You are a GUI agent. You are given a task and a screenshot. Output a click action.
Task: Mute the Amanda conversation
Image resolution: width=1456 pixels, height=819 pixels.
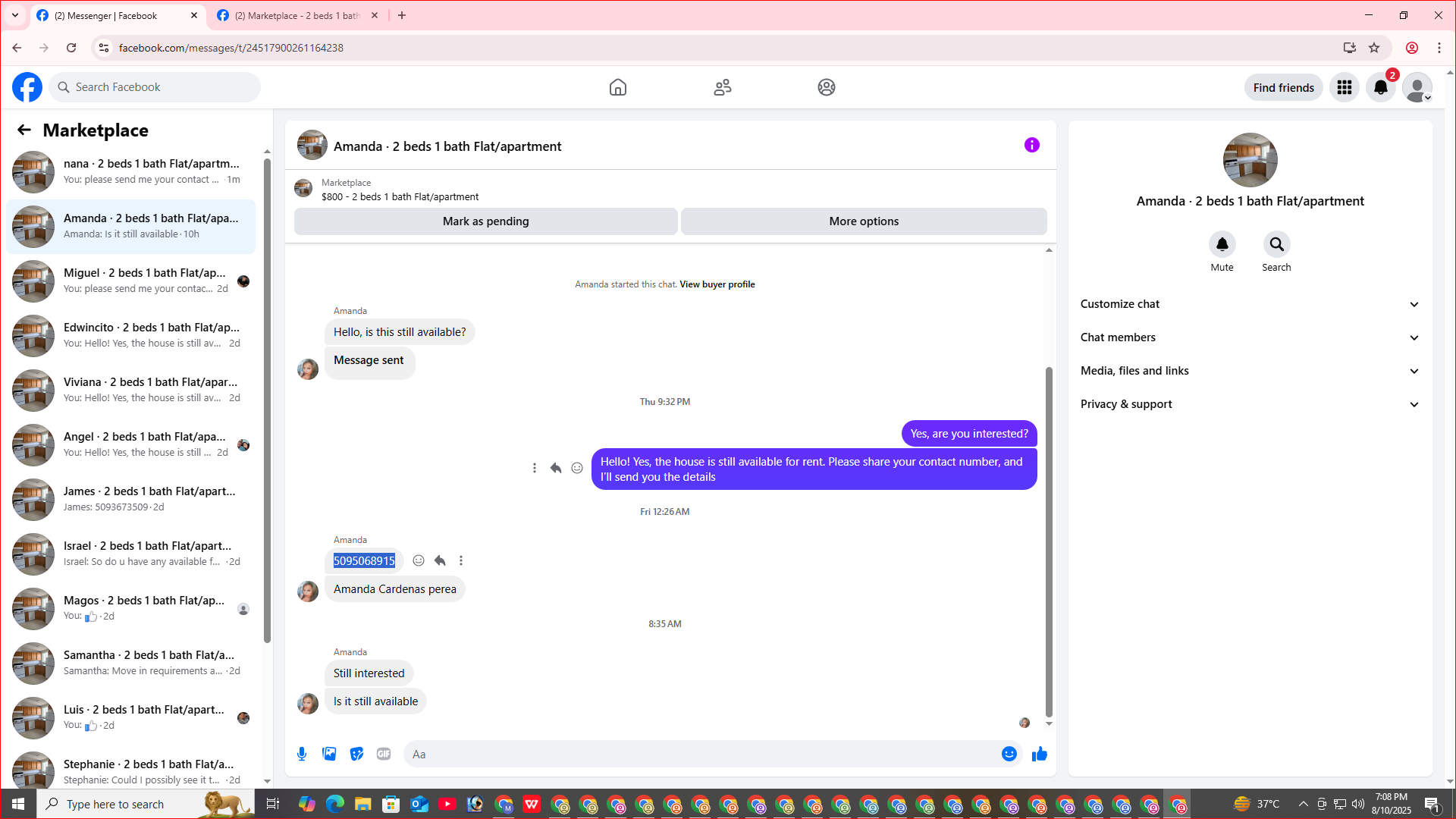pos(1222,244)
